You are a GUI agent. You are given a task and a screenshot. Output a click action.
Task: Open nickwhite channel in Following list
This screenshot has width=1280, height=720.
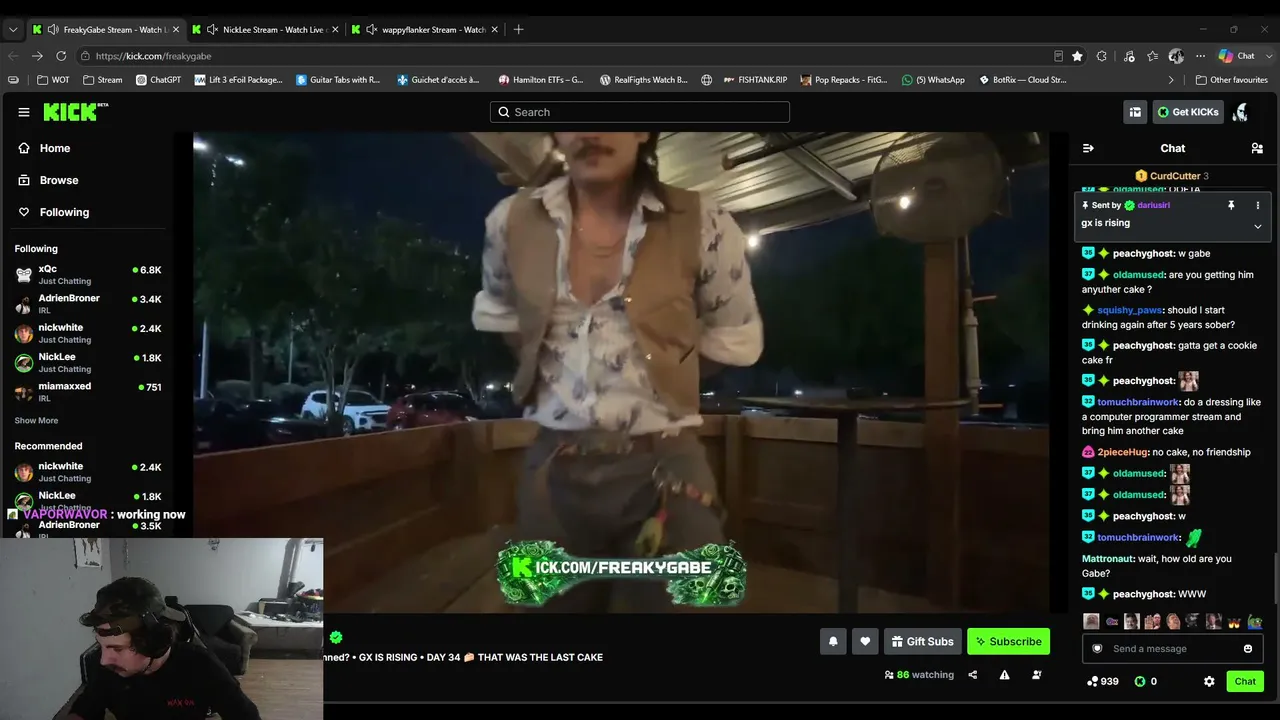click(88, 333)
